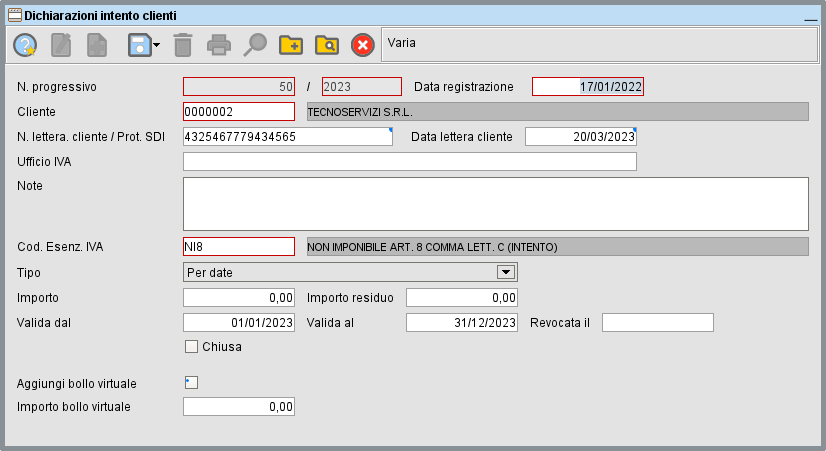Minimize the Dichiarazioni intento clienti window
This screenshot has height=451, width=826.
point(810,19)
